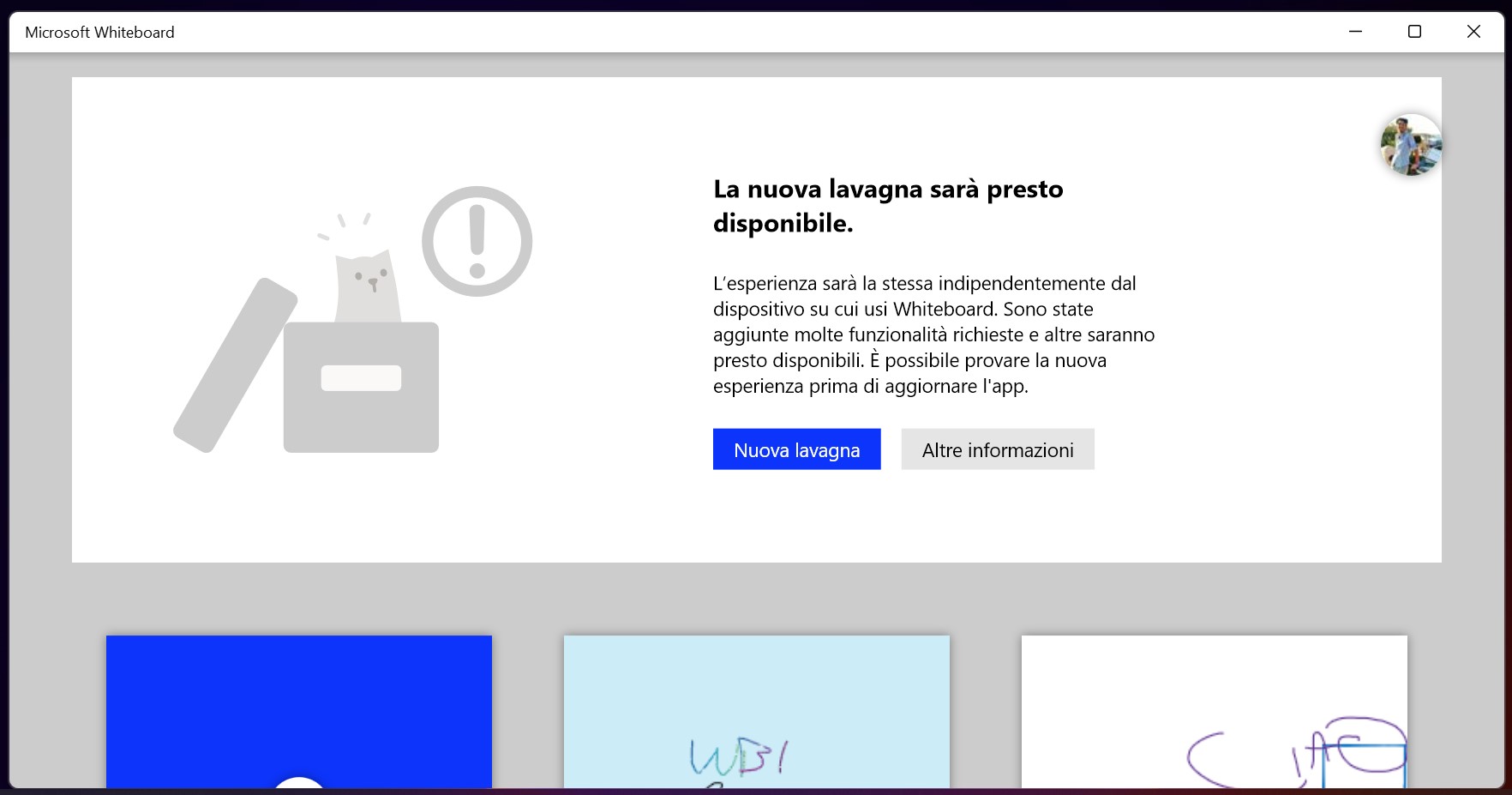Open the user profile avatar
This screenshot has width=1512, height=795.
[1411, 145]
